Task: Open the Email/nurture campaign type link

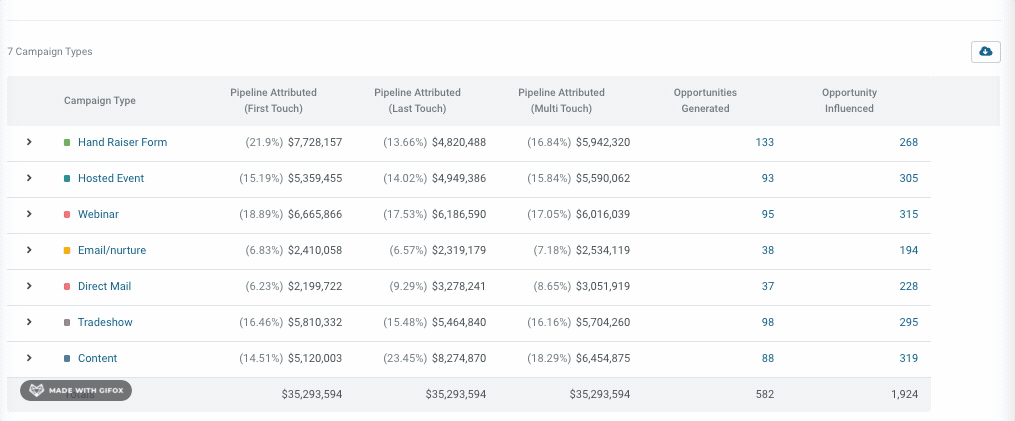Action: point(112,250)
